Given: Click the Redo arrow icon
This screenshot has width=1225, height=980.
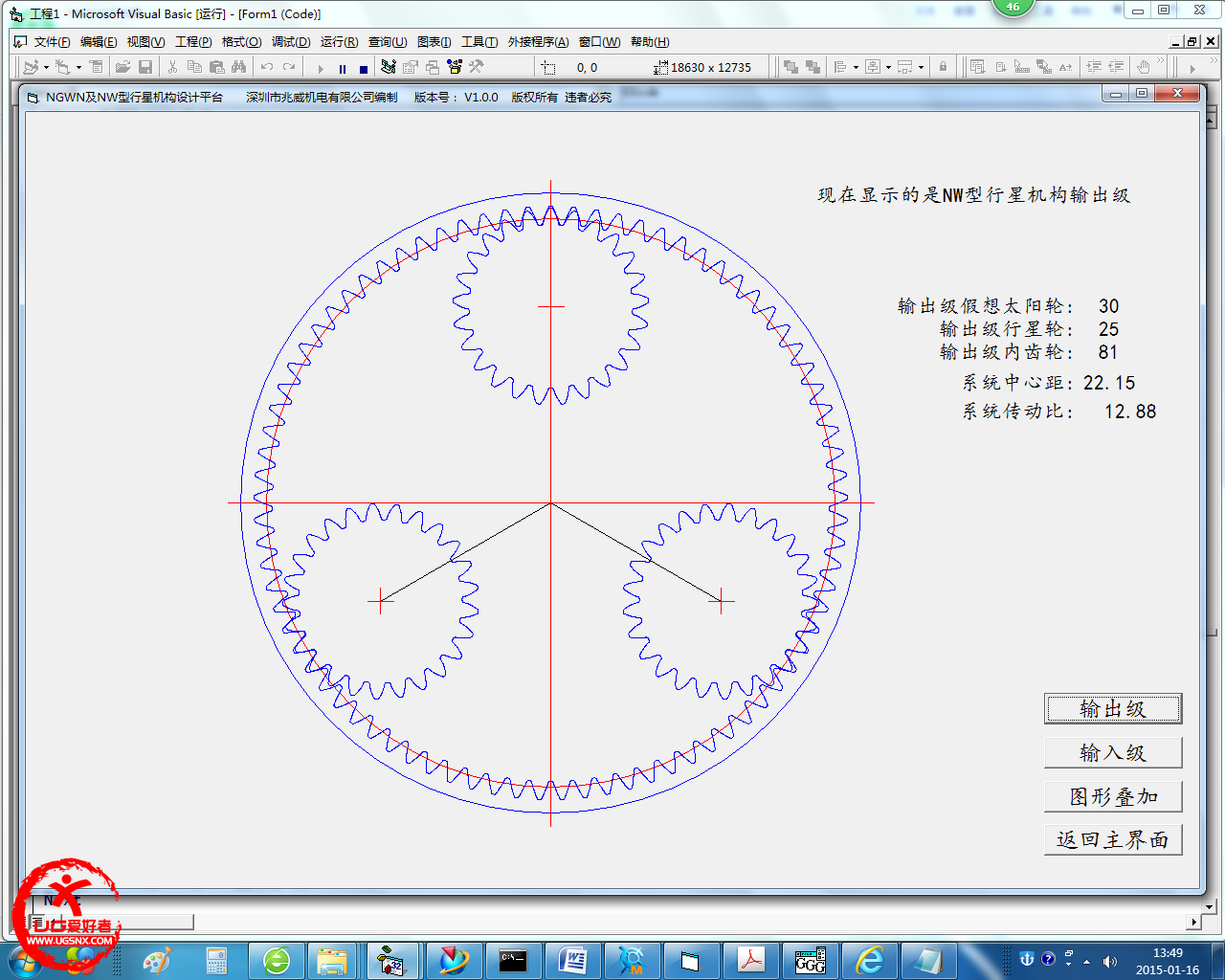Looking at the screenshot, I should (289, 67).
